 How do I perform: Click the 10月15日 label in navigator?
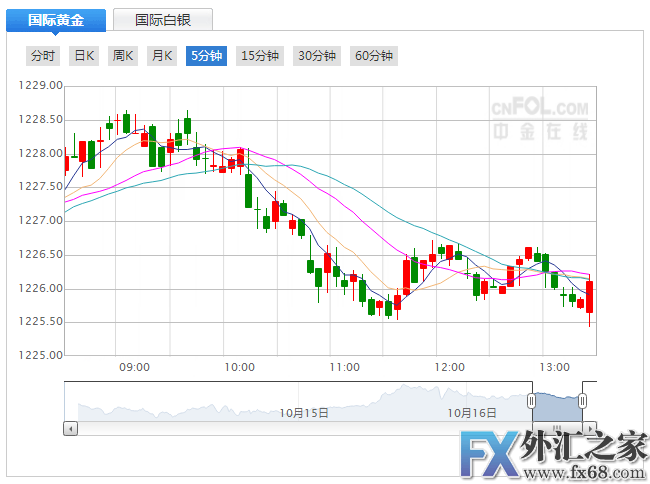coord(304,413)
